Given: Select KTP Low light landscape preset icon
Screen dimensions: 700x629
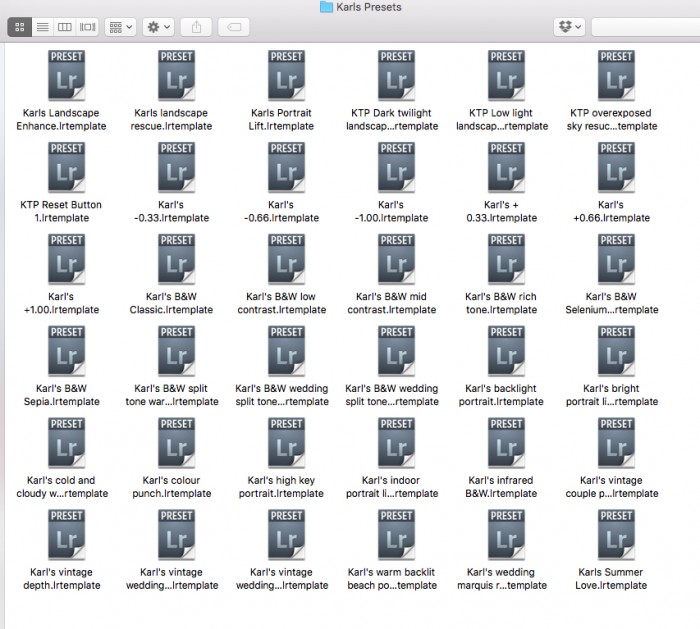Looking at the screenshot, I should pos(506,75).
